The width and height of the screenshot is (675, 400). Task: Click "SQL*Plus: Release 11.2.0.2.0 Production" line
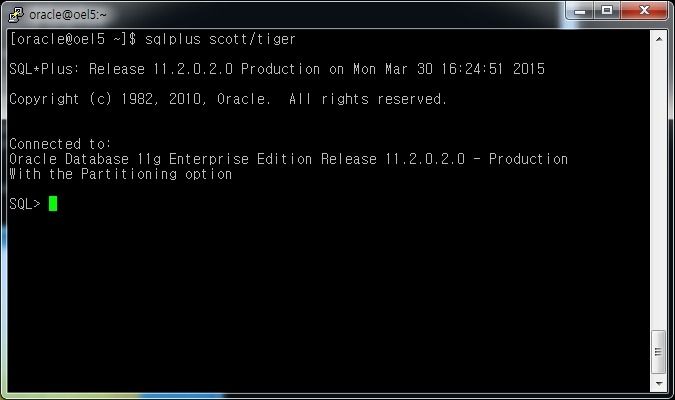277,69
